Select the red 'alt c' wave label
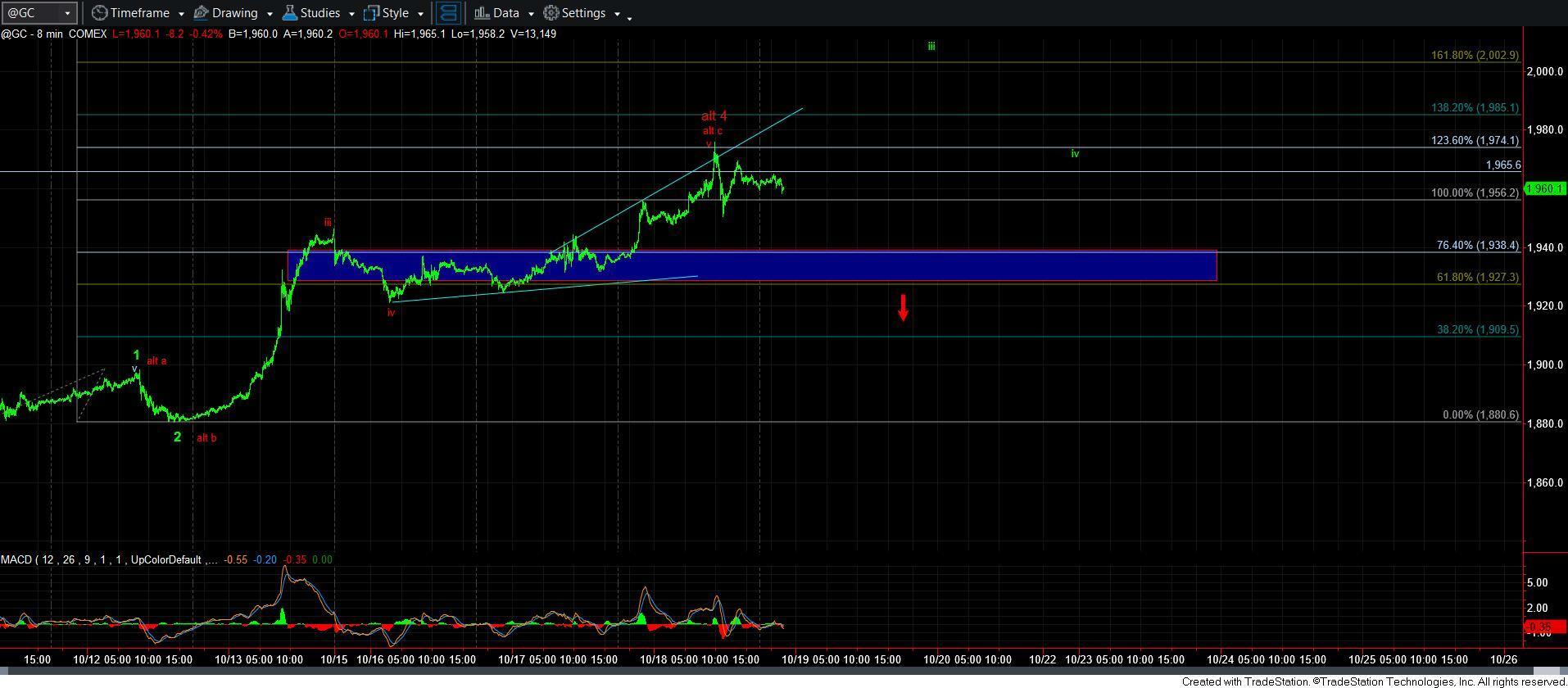Viewport: 1568px width, 688px height. (712, 131)
